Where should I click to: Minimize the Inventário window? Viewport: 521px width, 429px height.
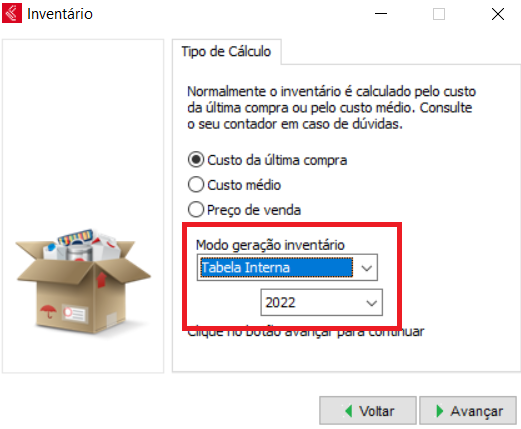coord(381,14)
